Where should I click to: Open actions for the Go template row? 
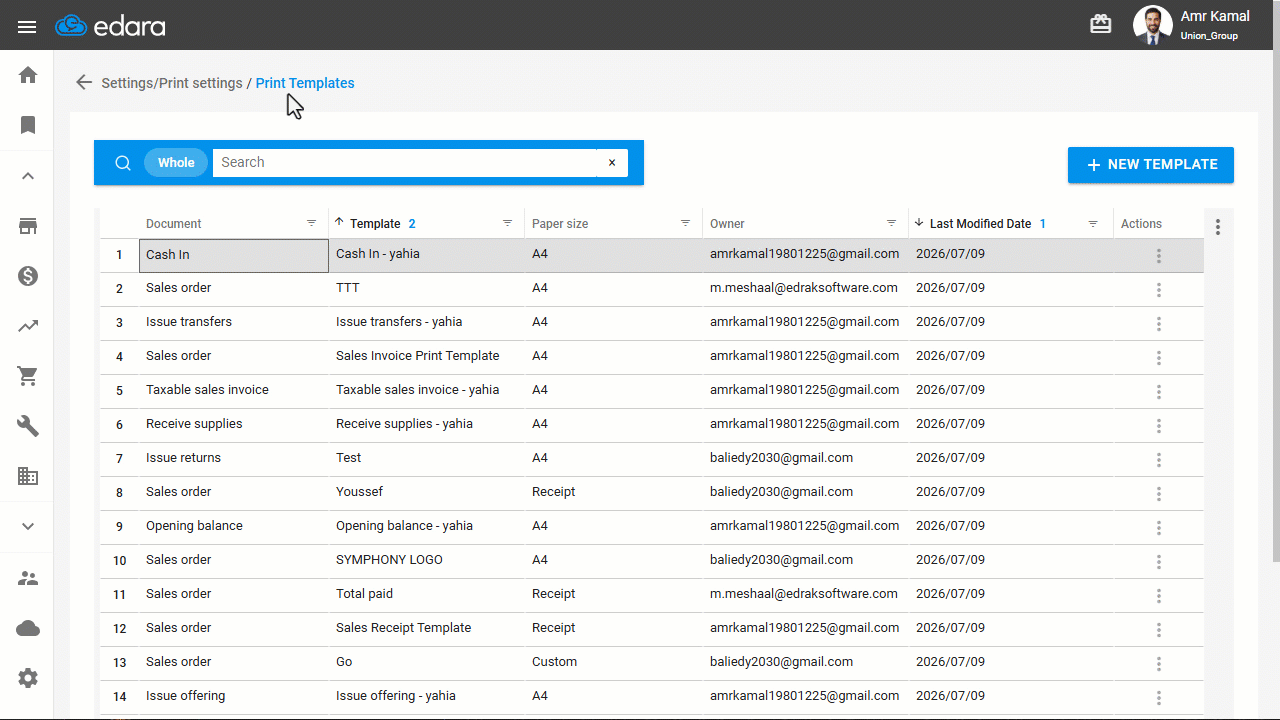point(1159,664)
